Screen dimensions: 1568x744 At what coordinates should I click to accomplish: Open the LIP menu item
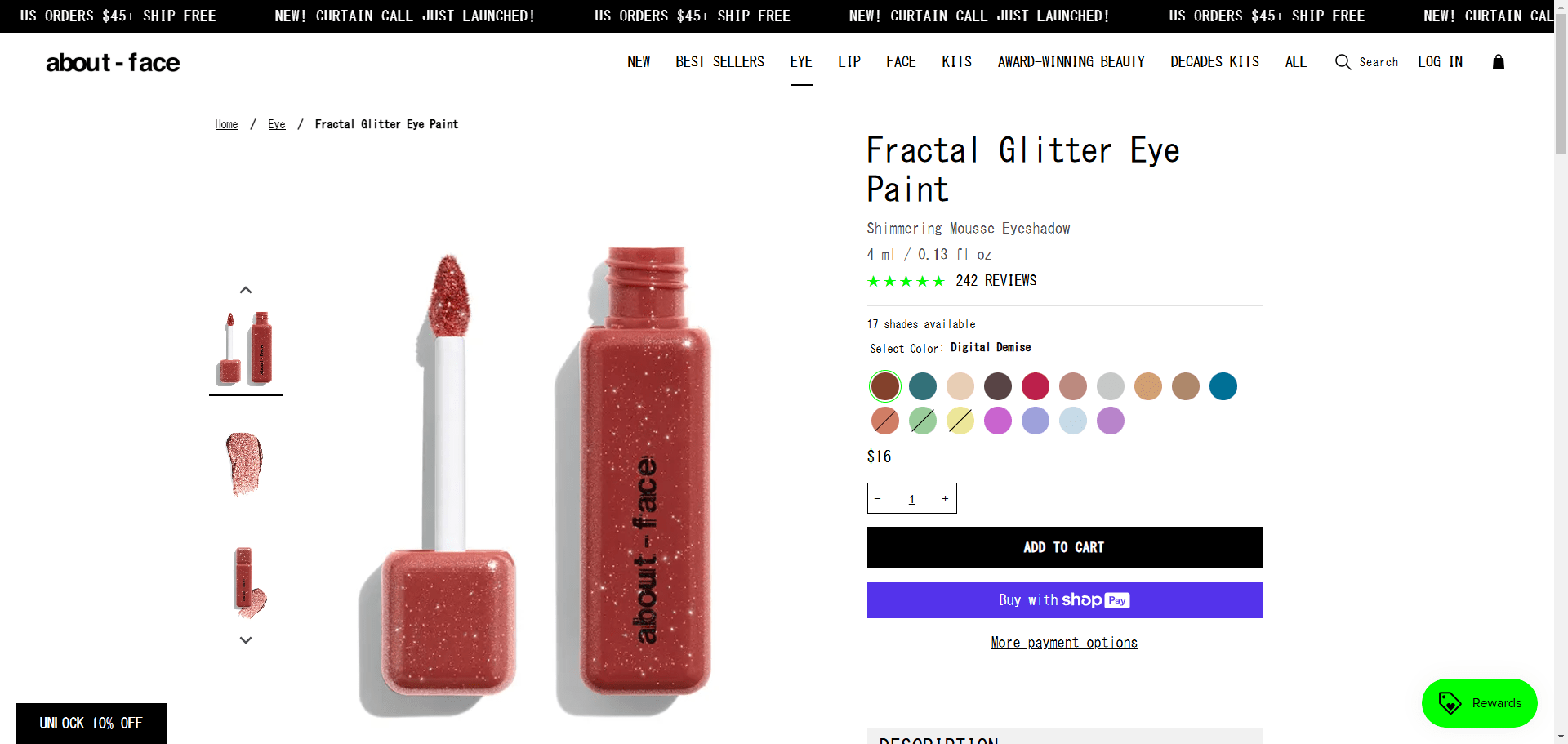click(849, 61)
